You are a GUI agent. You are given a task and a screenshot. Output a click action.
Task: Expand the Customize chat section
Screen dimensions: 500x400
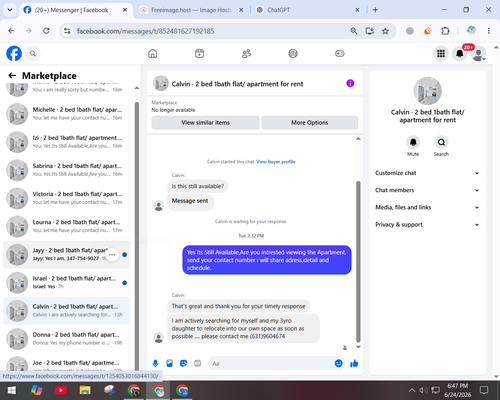point(427,173)
